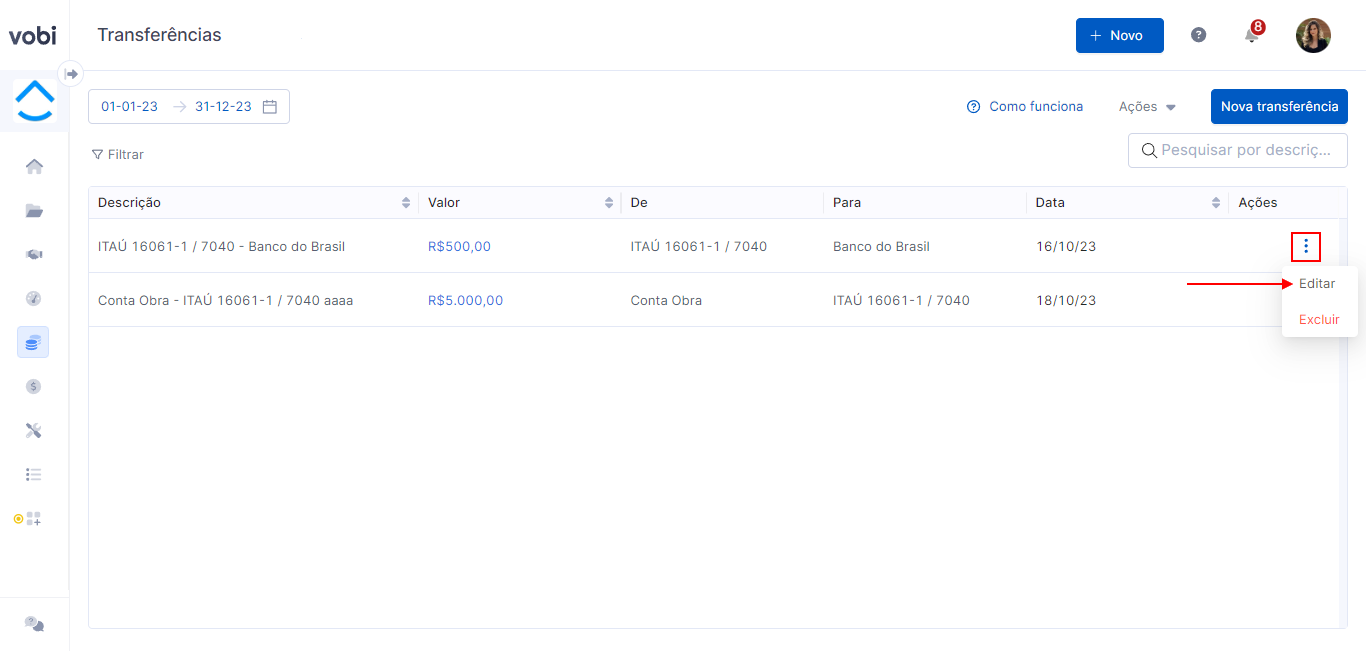Click the R$5.000,00 value link

(x=465, y=300)
